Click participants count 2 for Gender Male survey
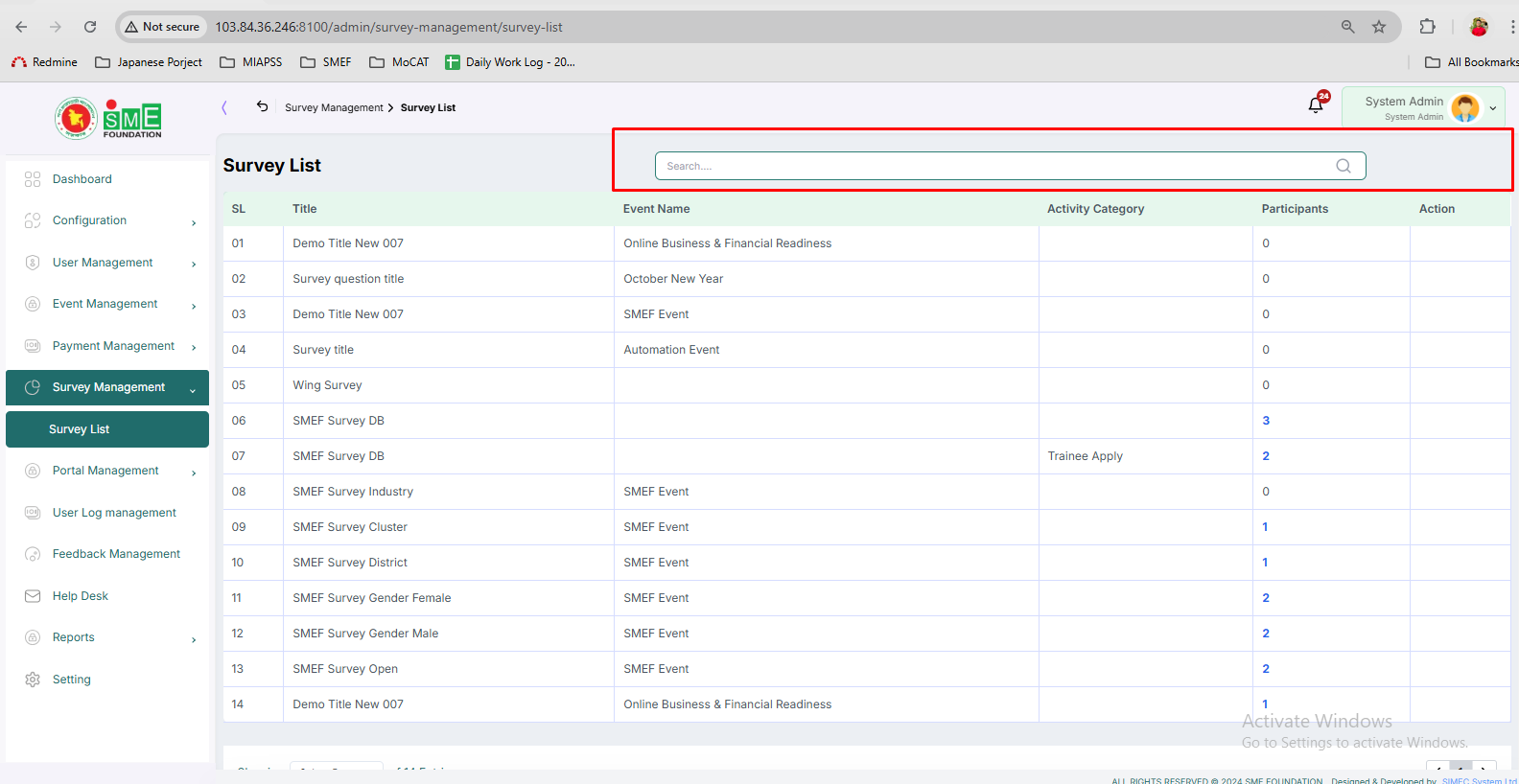This screenshot has width=1519, height=784. coord(1266,634)
